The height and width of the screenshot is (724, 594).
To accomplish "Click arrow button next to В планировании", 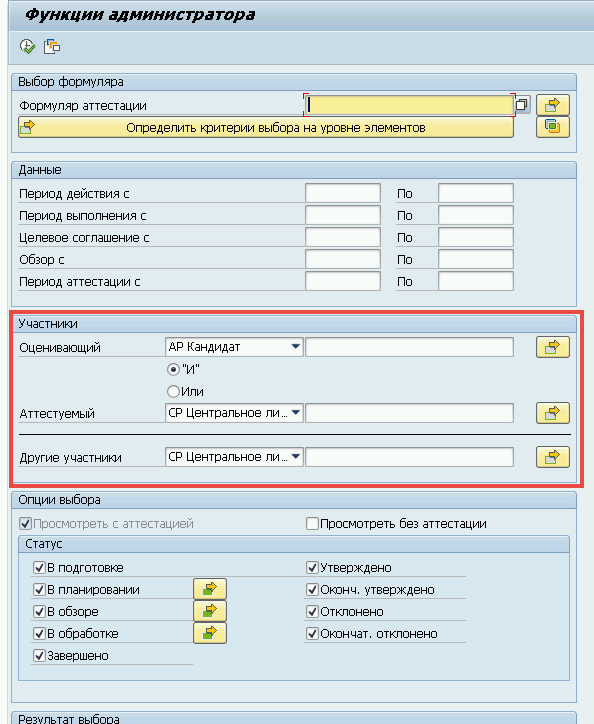I will [210, 589].
